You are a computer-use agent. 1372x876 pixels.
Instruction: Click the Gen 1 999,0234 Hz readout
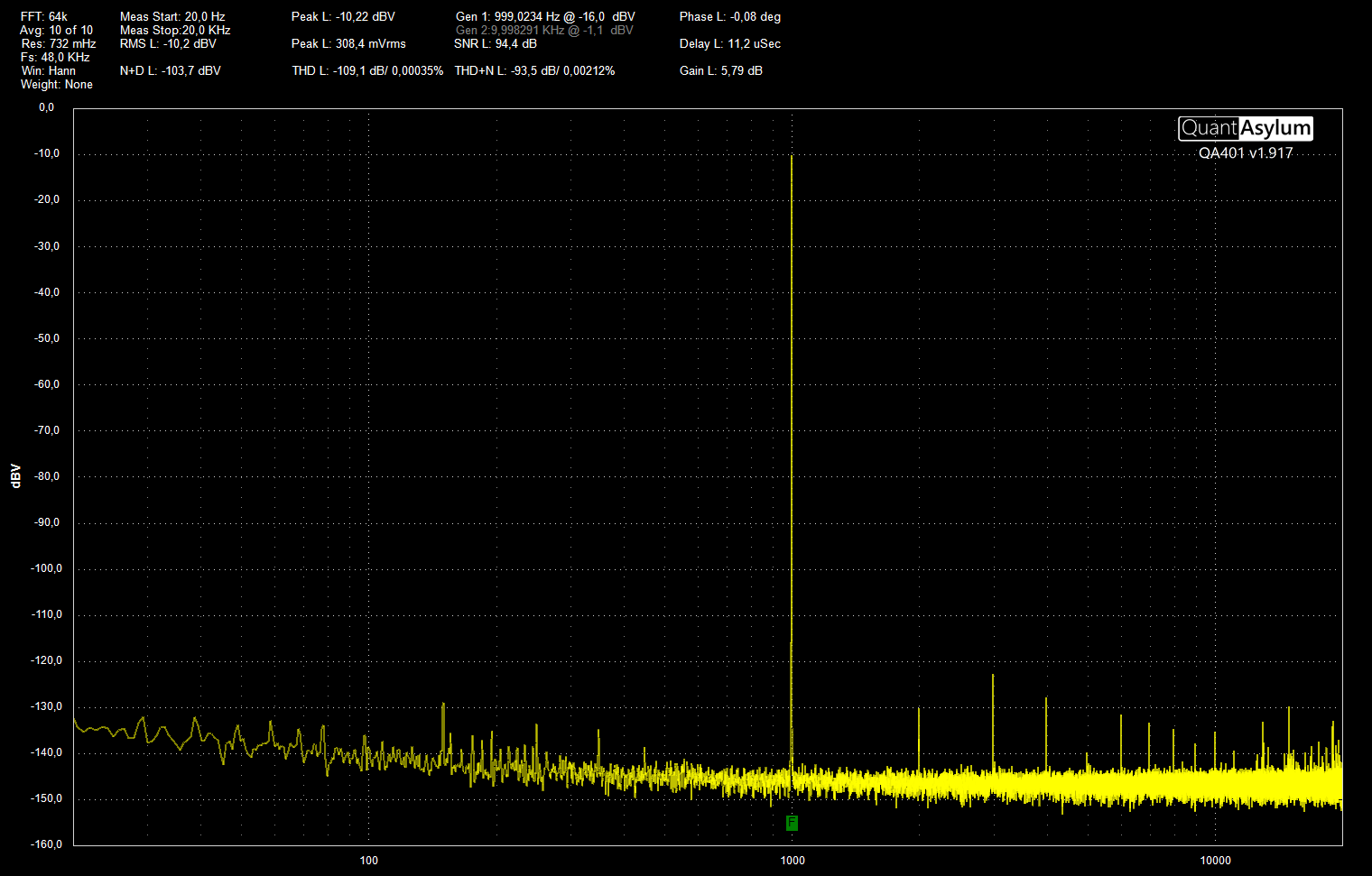(x=545, y=16)
